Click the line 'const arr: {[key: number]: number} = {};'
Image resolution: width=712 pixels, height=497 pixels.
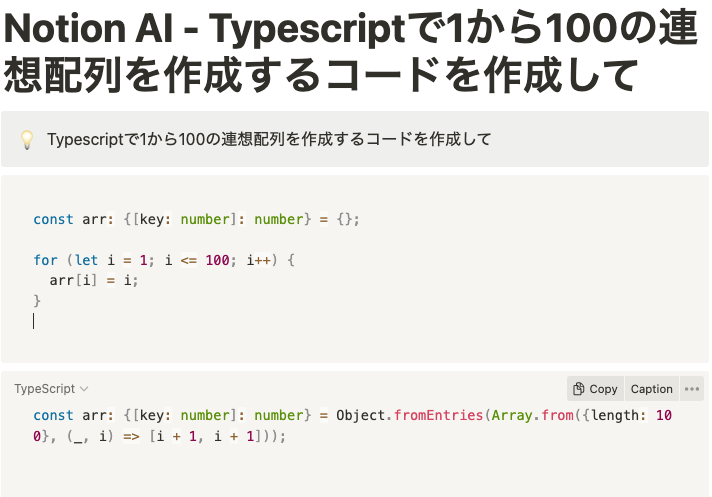coord(196,219)
